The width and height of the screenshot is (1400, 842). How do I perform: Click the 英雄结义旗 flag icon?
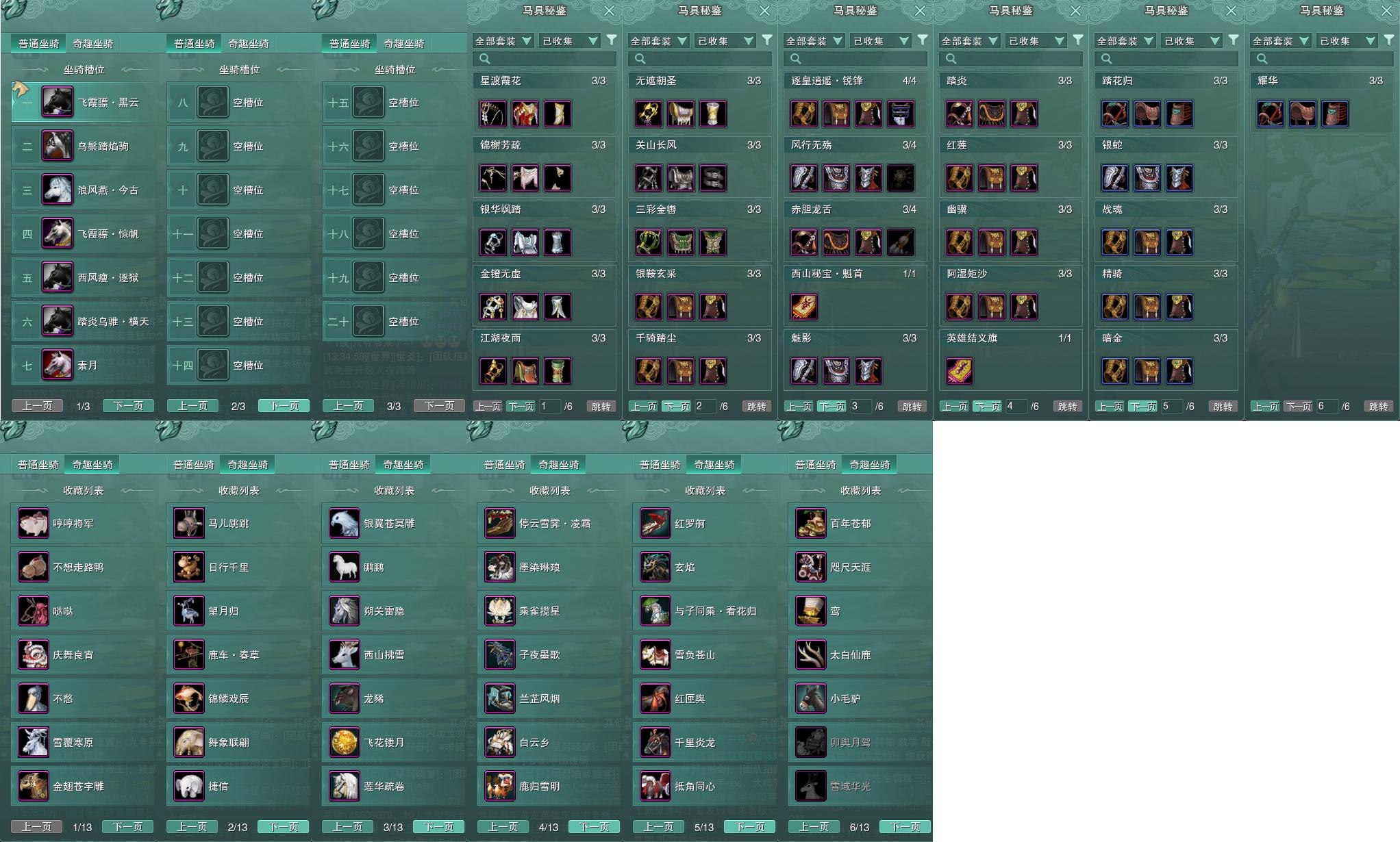tap(959, 371)
